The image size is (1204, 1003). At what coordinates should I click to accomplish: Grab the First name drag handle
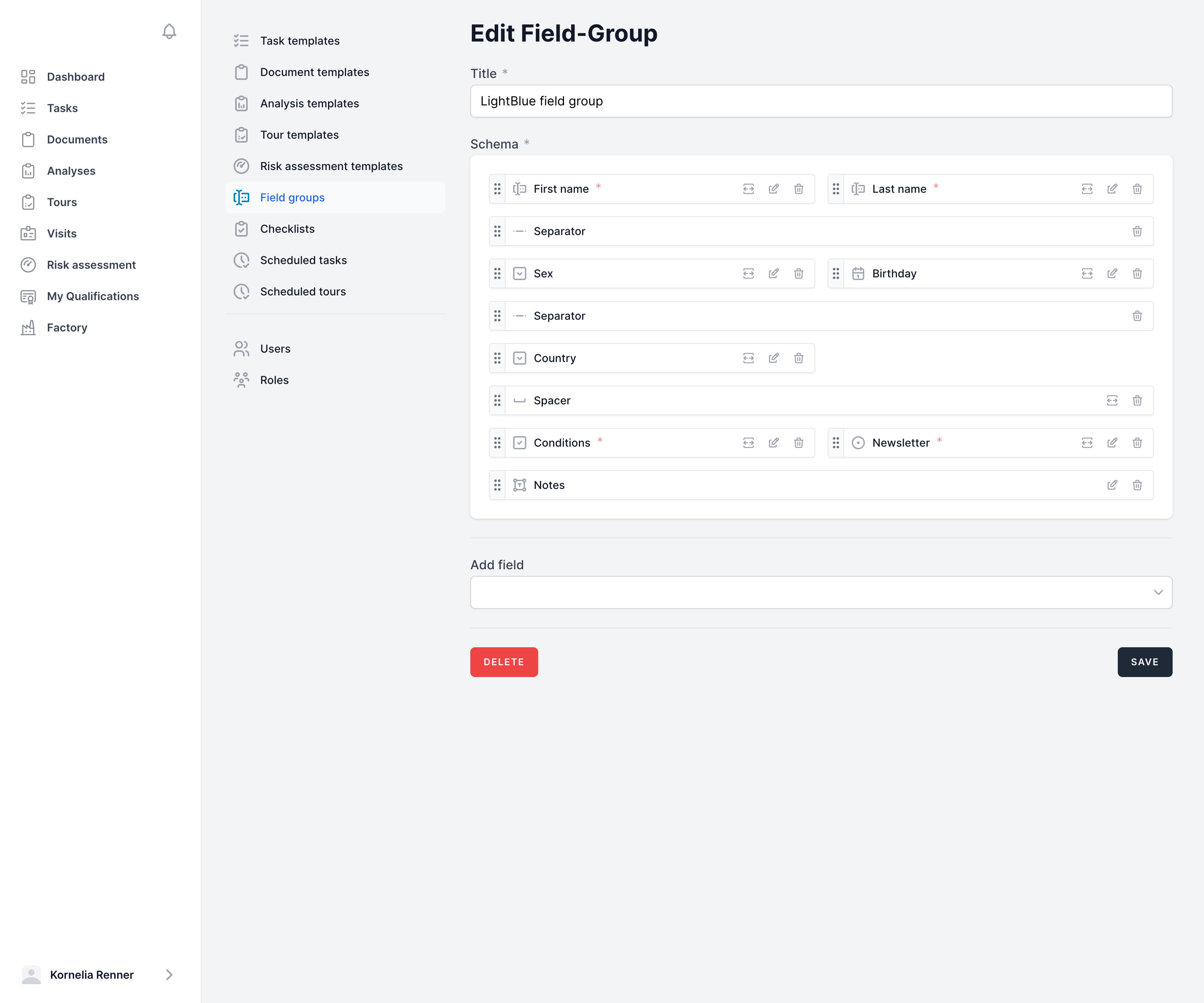click(497, 189)
